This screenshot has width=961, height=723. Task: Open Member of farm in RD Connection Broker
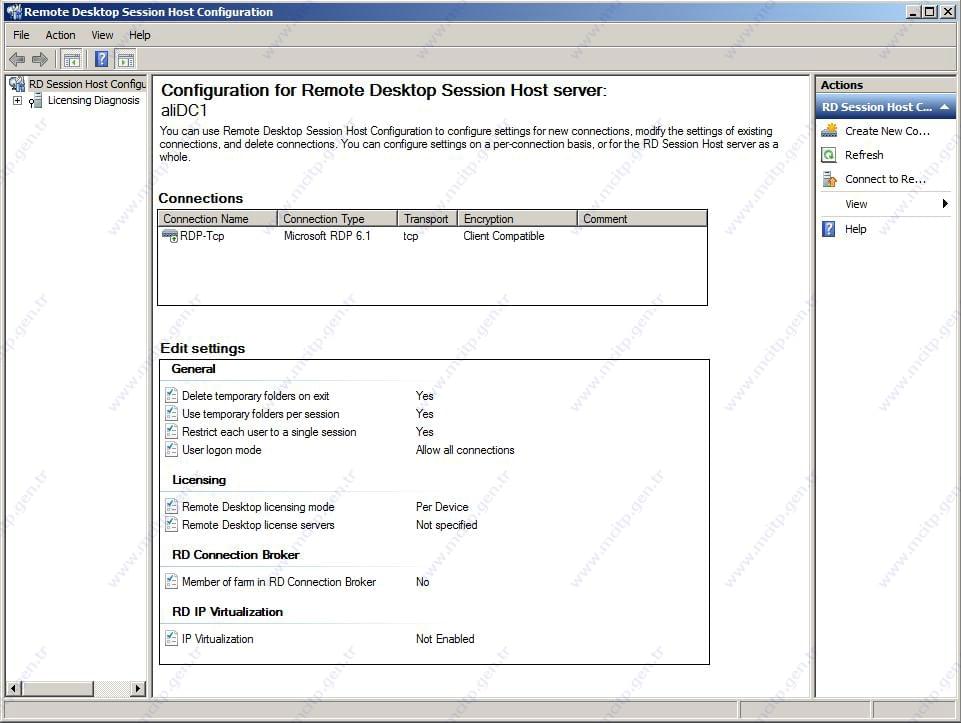click(x=279, y=581)
